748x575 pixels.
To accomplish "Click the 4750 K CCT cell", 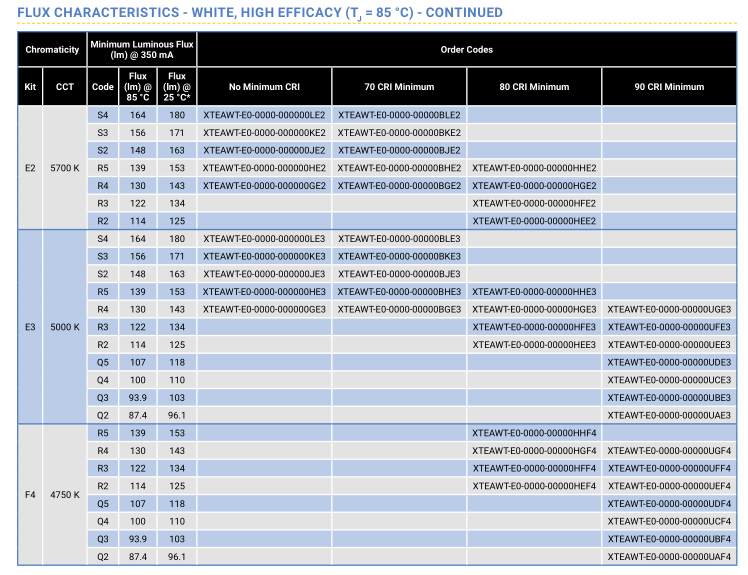I will (65, 495).
